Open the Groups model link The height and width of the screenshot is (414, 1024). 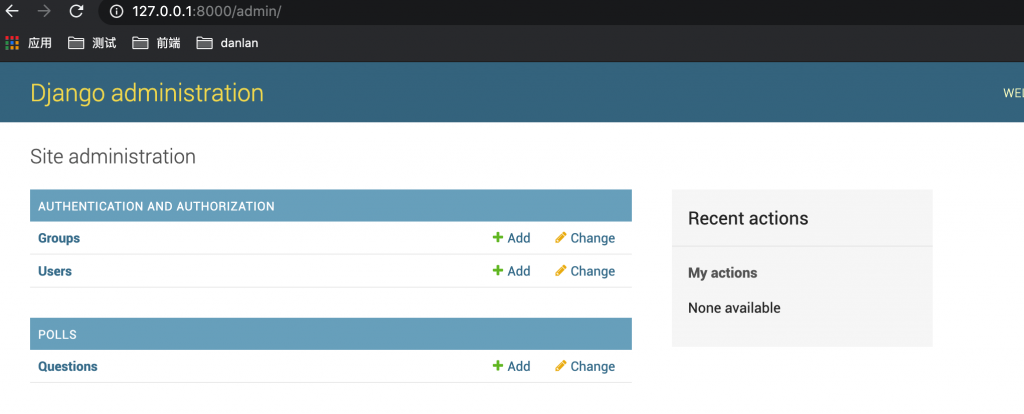tap(59, 238)
